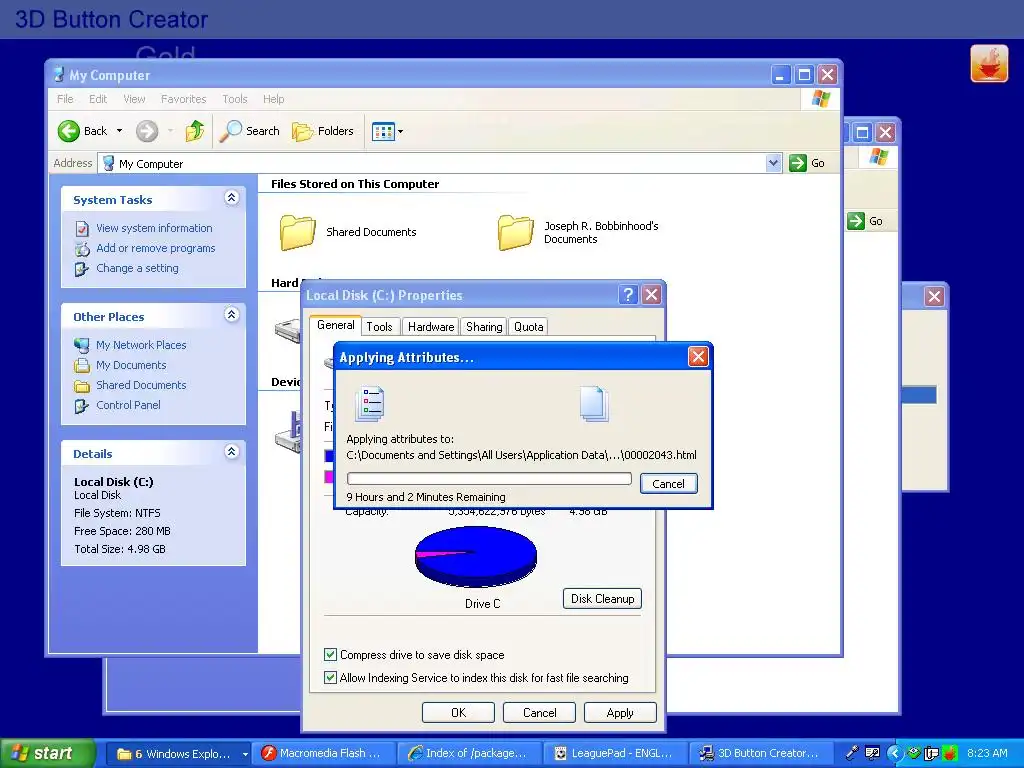The width and height of the screenshot is (1024, 768).
Task: Collapse the System Tasks panel
Action: pos(231,198)
